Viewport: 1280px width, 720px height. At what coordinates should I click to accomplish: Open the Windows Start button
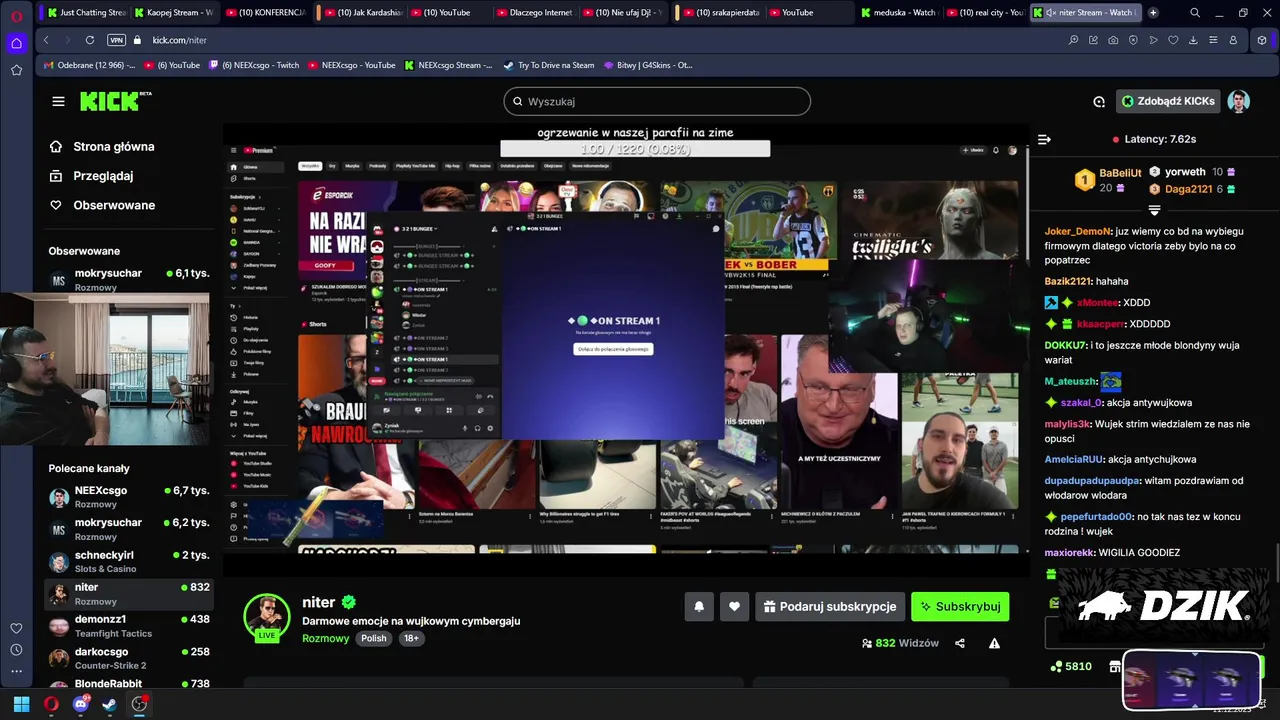click(21, 704)
